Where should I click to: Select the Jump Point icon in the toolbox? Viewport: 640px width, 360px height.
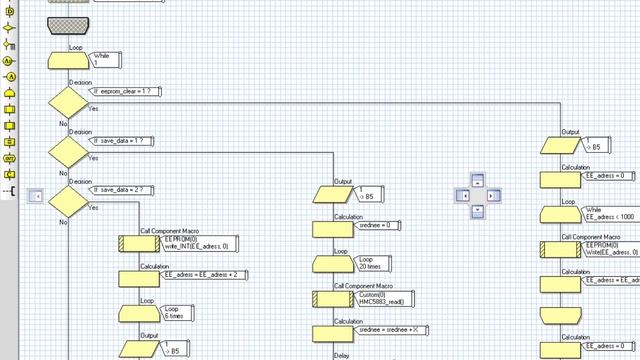coord(10,77)
